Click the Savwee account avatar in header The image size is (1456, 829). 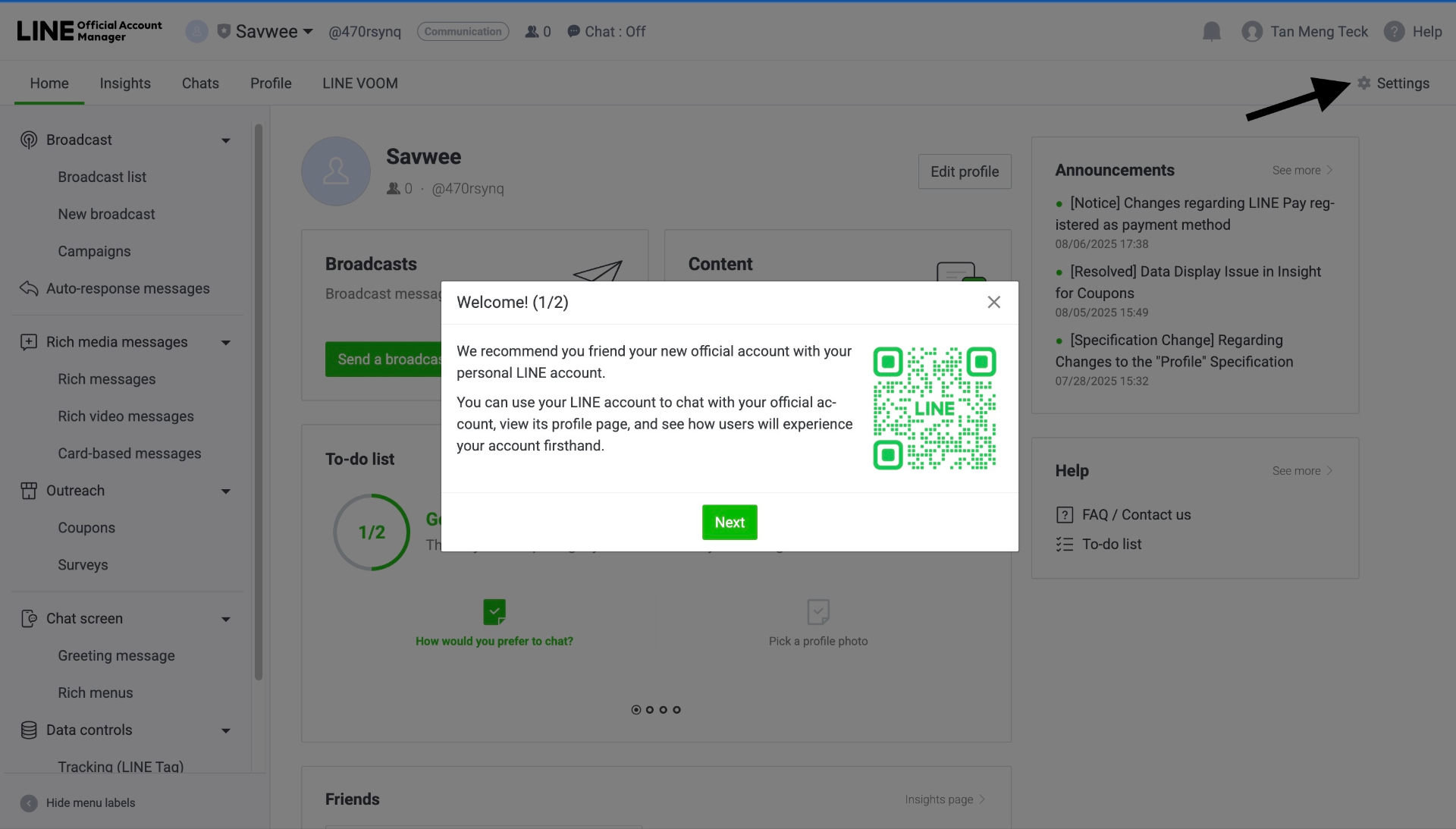coord(196,31)
